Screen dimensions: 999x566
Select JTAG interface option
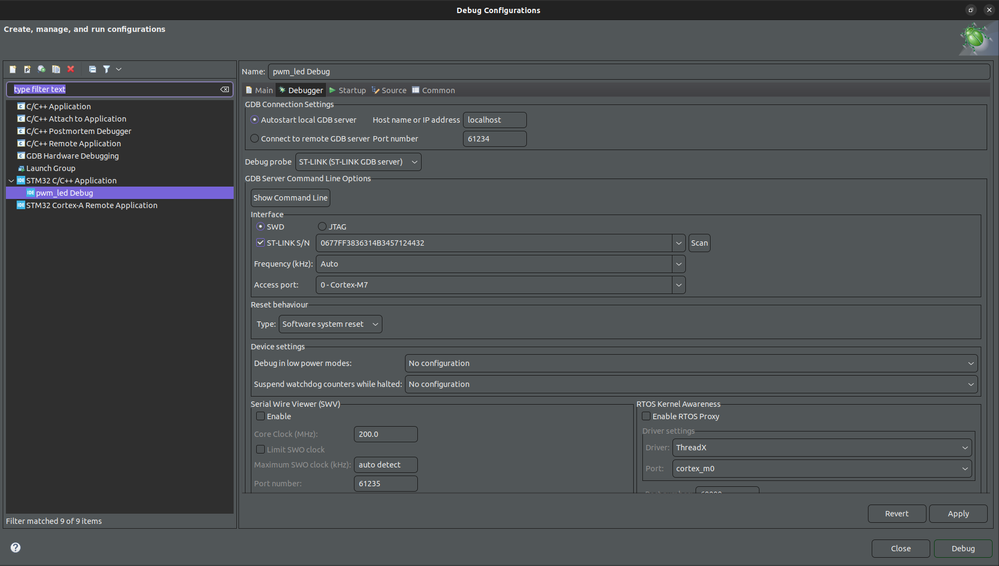pyautogui.click(x=322, y=226)
